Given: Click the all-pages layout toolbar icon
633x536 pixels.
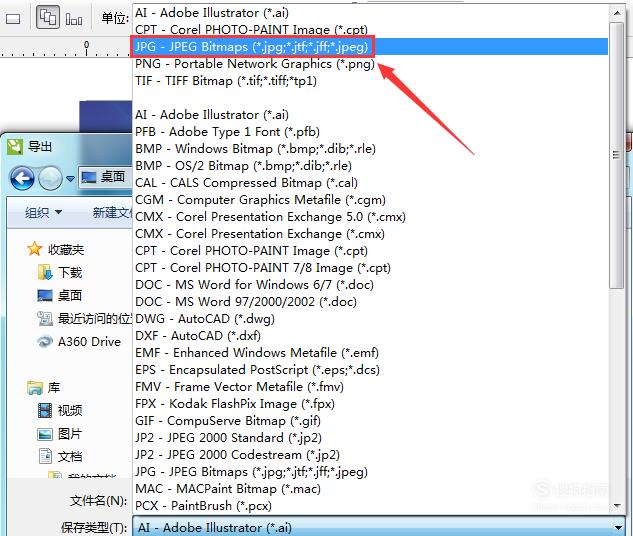Looking at the screenshot, I should pyautogui.click(x=48, y=17).
